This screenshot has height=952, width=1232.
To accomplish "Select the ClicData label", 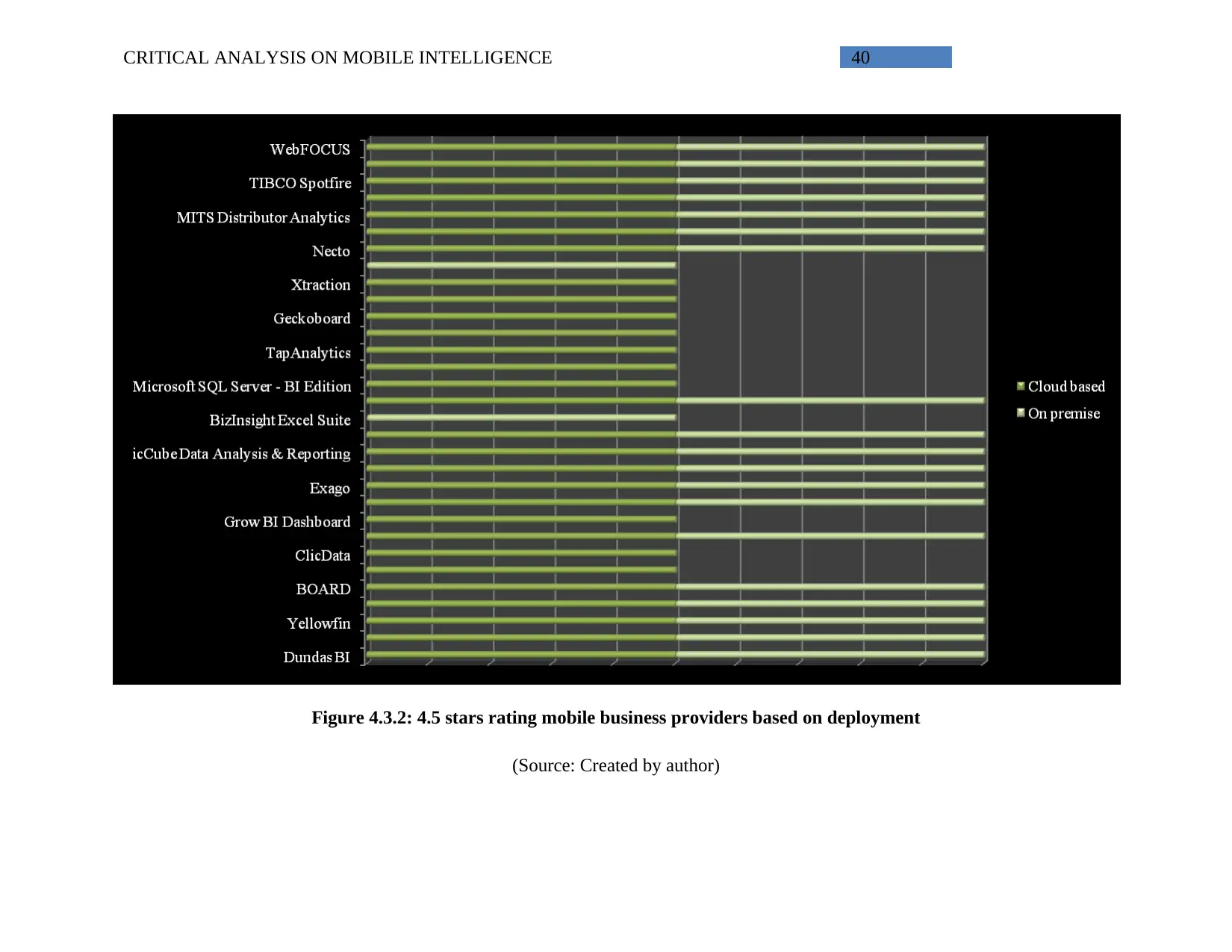I will [x=323, y=556].
